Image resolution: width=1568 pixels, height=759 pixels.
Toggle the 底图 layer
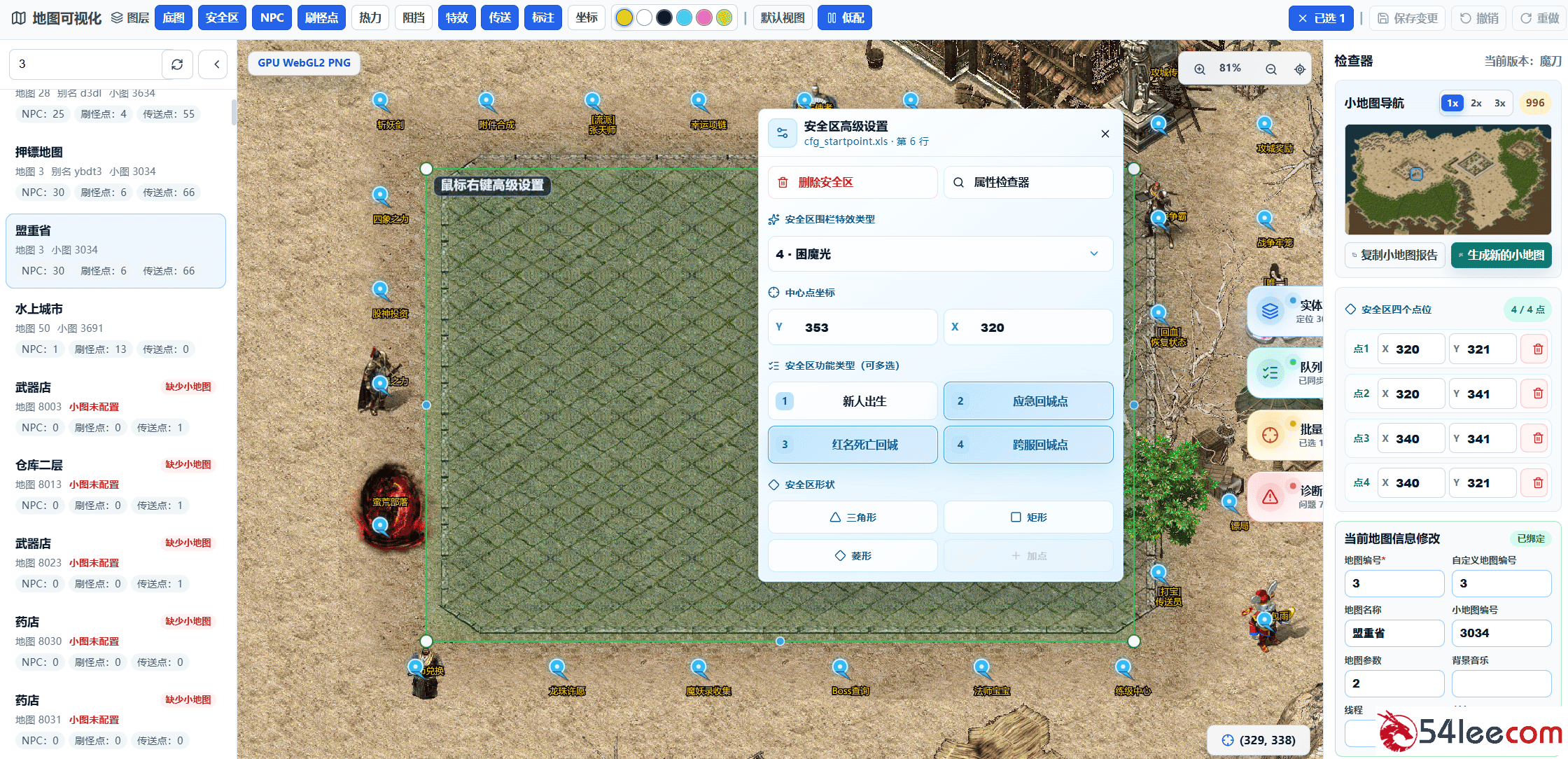(174, 18)
